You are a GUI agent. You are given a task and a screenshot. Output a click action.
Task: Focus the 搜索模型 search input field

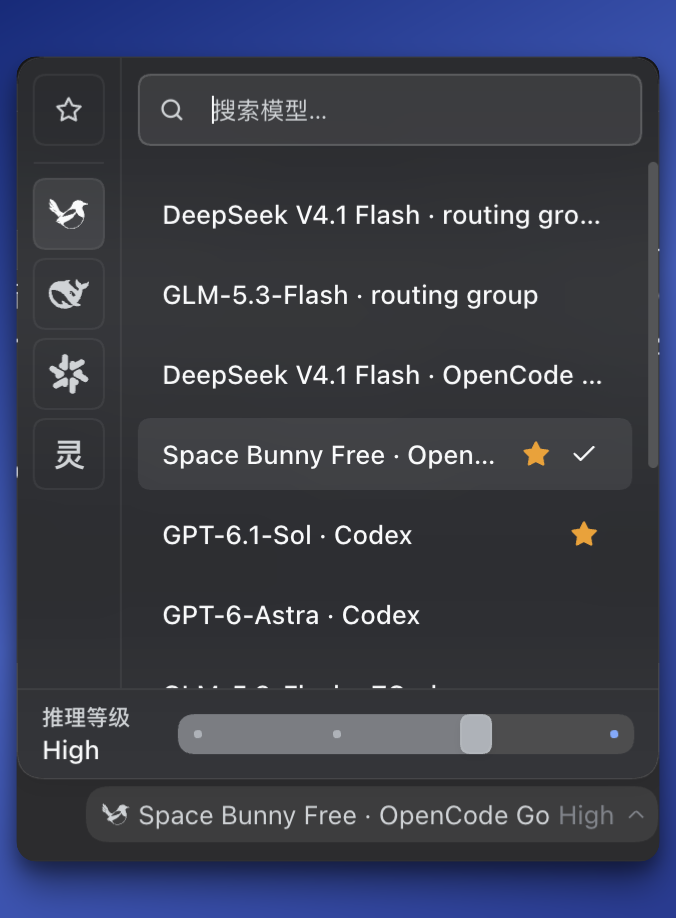pos(390,110)
